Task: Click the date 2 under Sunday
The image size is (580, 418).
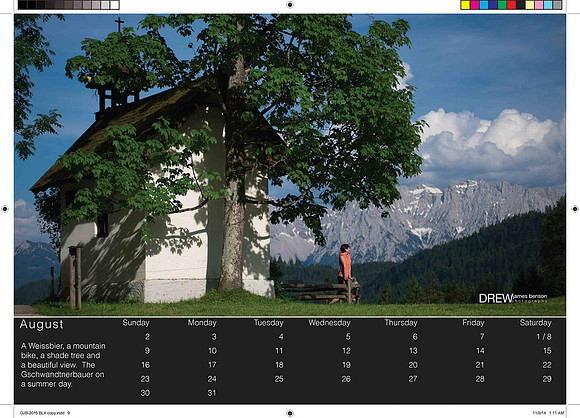Action: point(147,337)
